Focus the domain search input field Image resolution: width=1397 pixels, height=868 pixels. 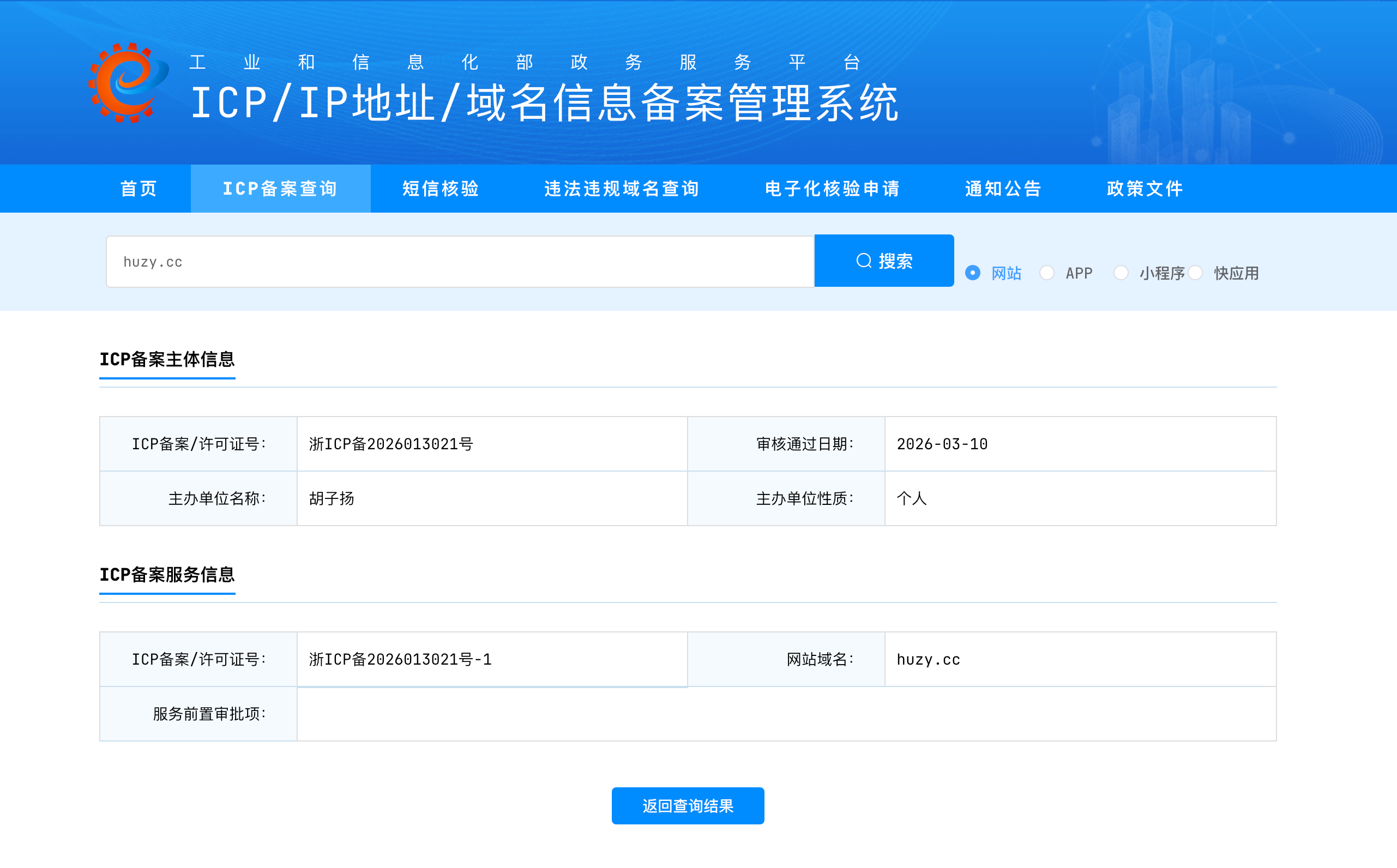point(459,262)
